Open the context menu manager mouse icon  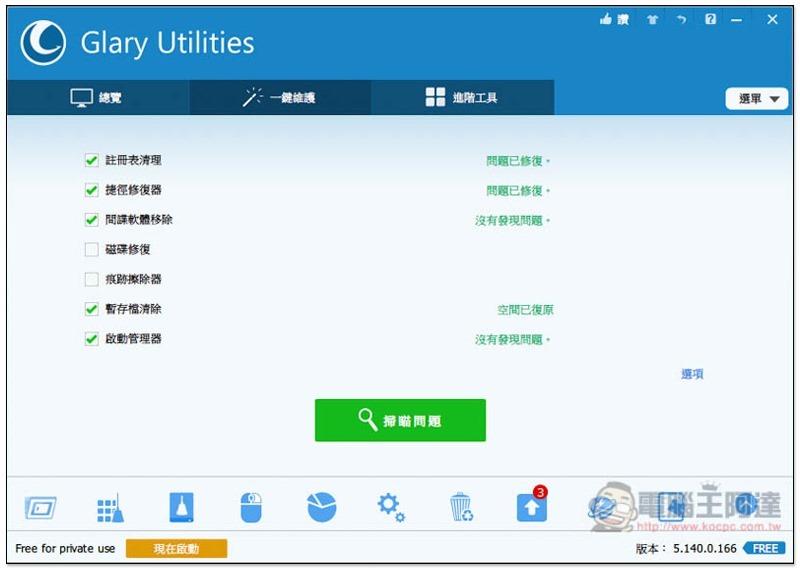coord(251,507)
